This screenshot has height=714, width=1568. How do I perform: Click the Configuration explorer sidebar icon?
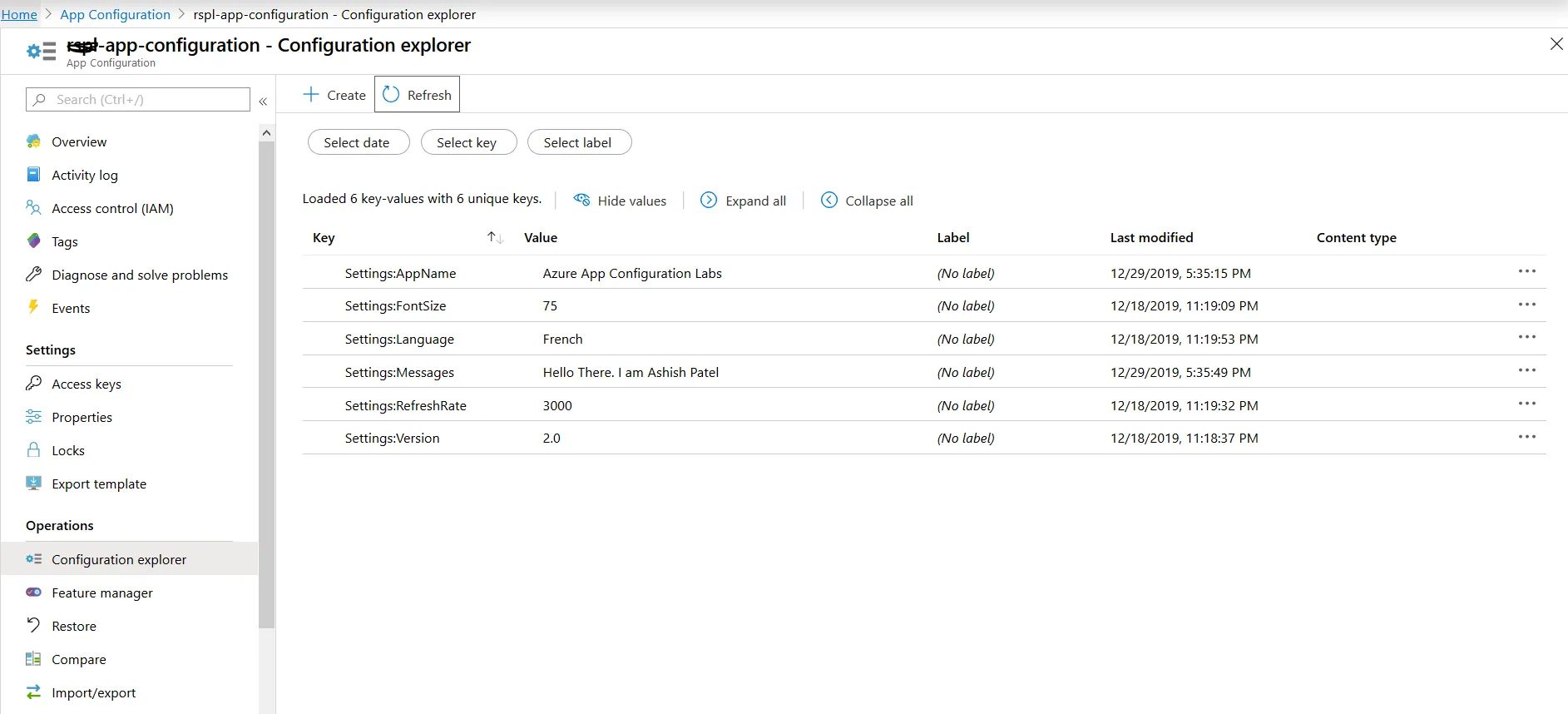click(33, 559)
